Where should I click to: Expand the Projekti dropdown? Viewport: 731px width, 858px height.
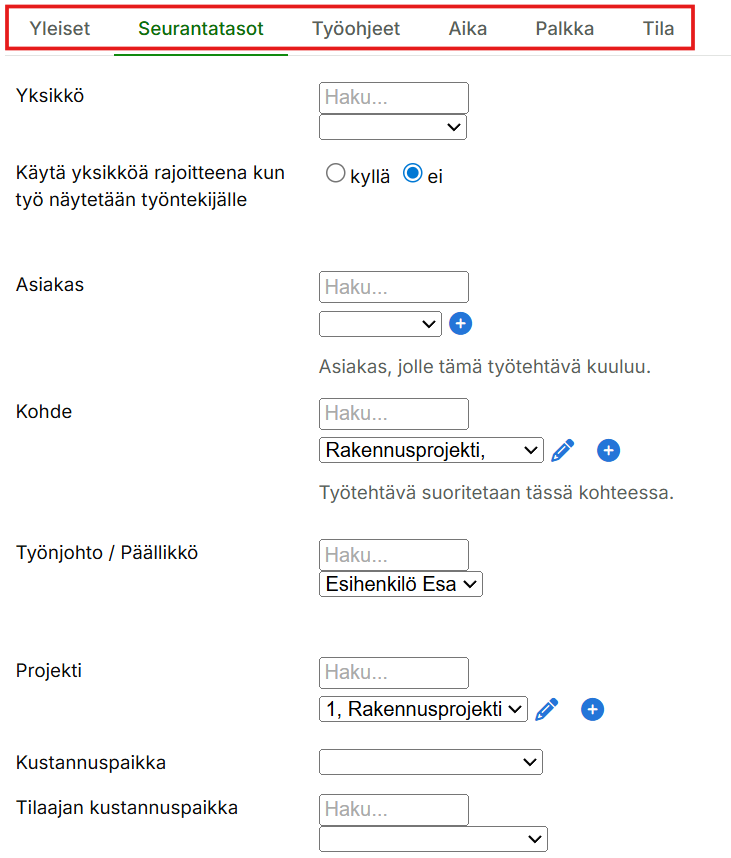[x=423, y=709]
